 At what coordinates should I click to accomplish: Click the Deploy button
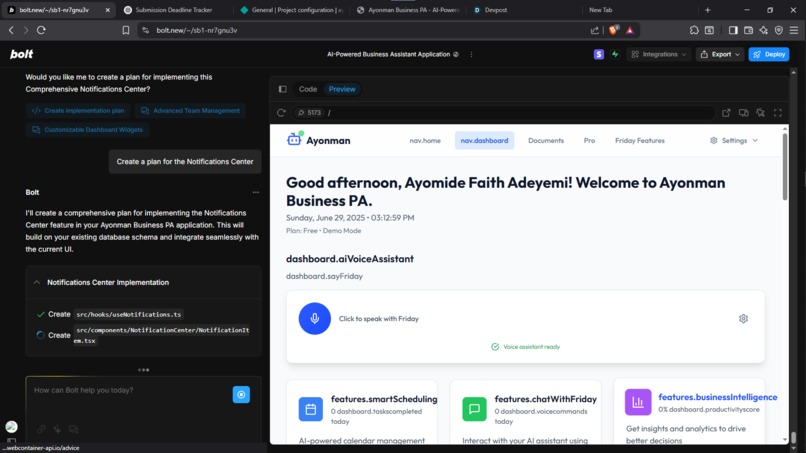click(768, 54)
